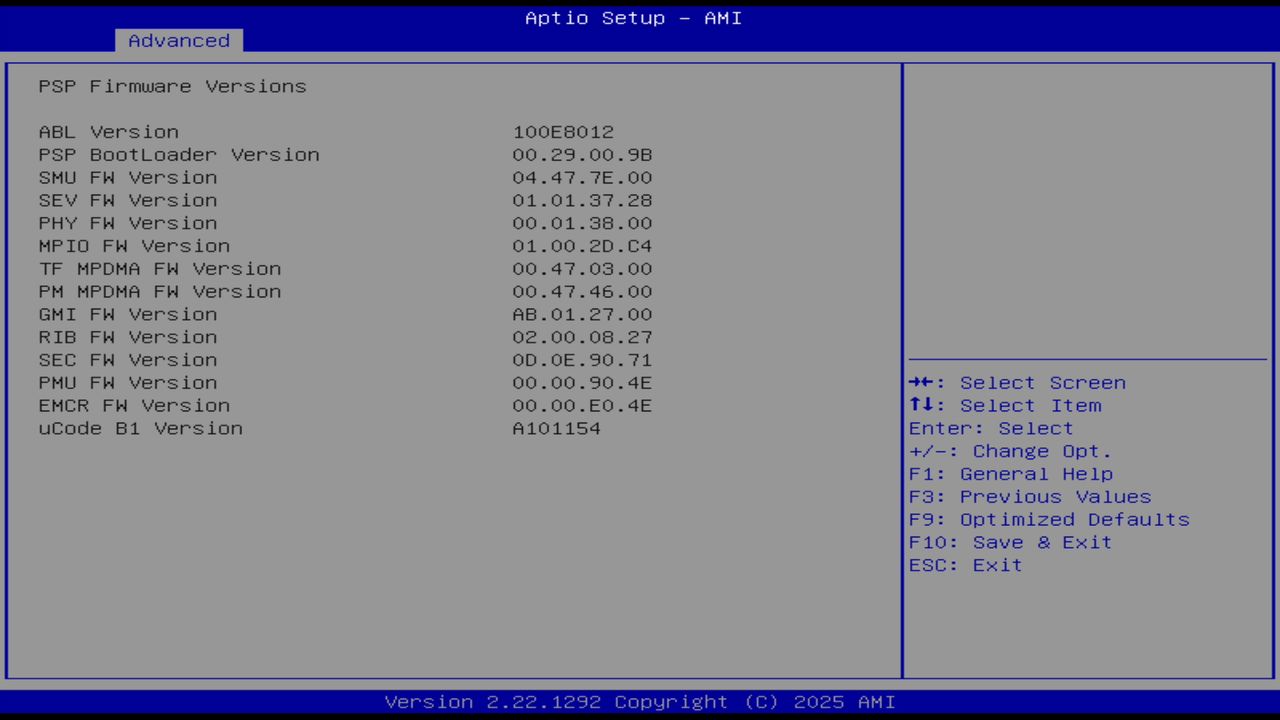
Task: Select the MPIO FW Version label
Action: (x=134, y=246)
